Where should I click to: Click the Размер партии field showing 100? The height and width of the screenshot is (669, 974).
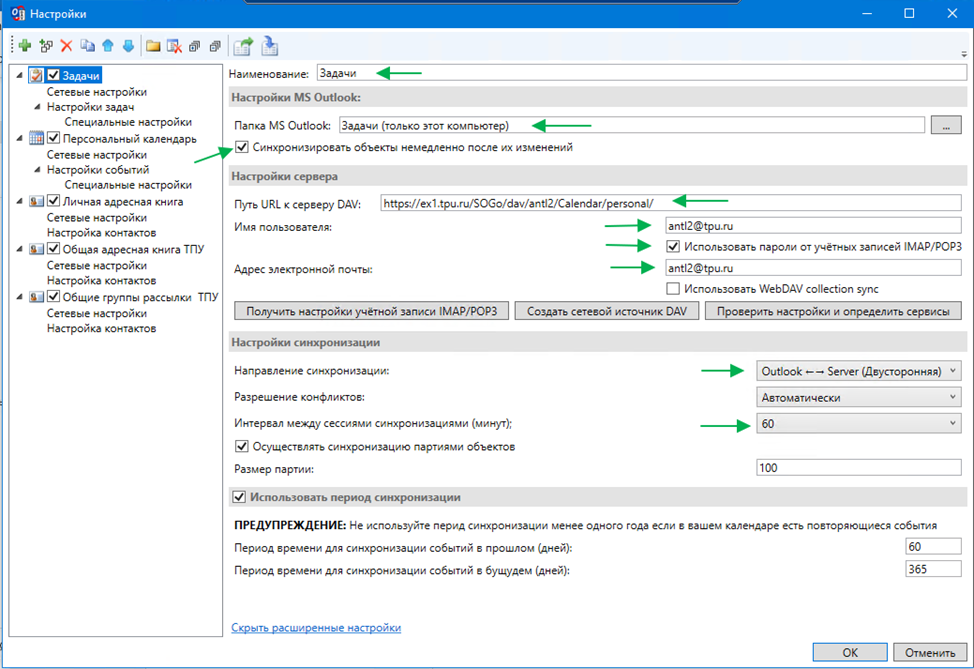tap(858, 467)
